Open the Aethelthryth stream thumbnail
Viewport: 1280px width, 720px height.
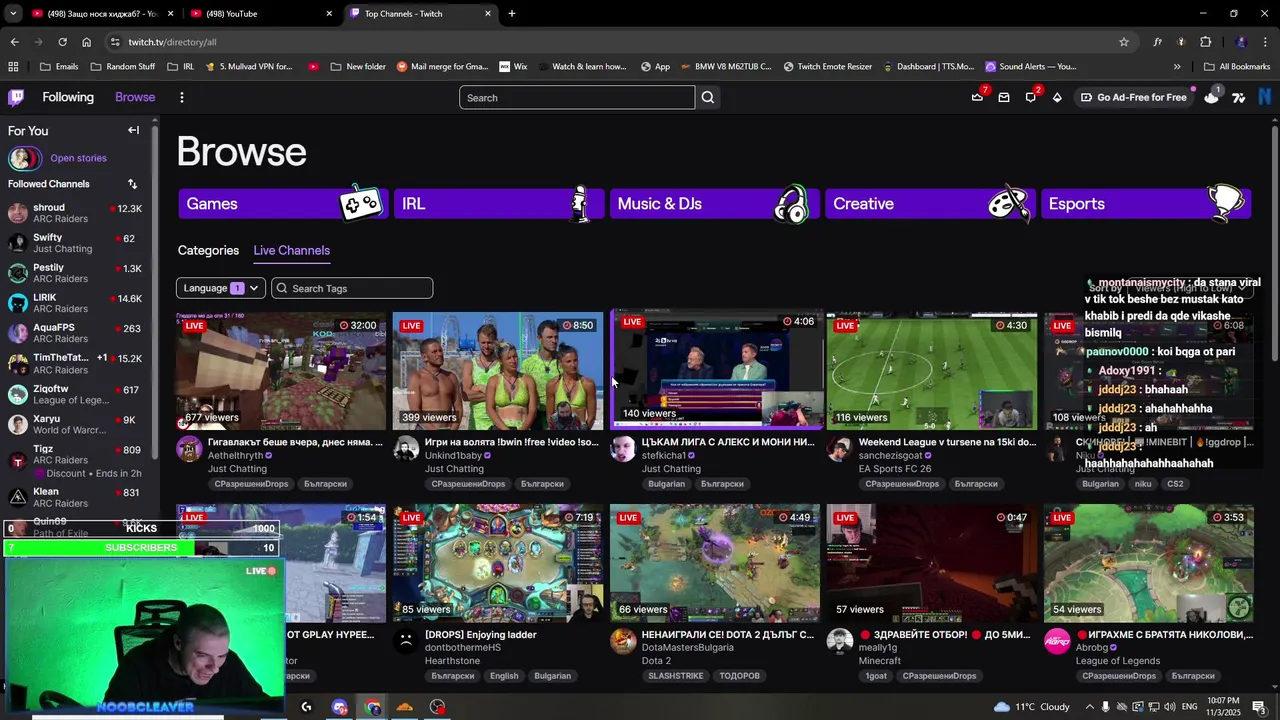[281, 370]
